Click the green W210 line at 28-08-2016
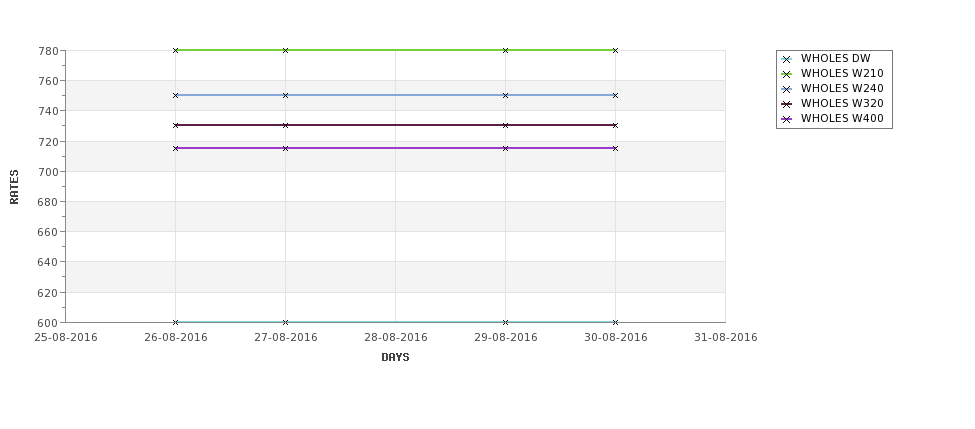The image size is (975, 429). click(395, 50)
